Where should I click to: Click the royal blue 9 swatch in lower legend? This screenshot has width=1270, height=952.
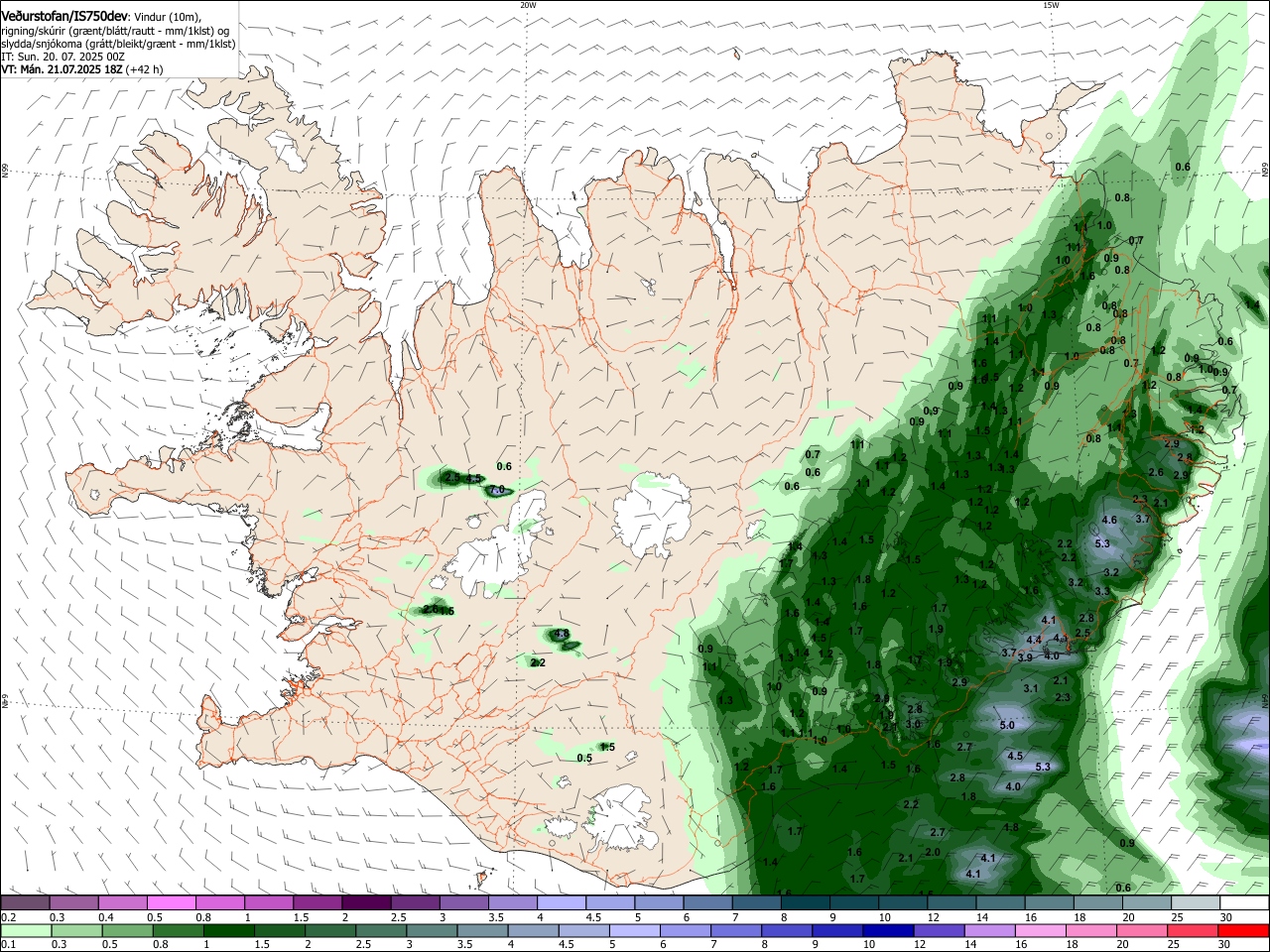pyautogui.click(x=838, y=930)
